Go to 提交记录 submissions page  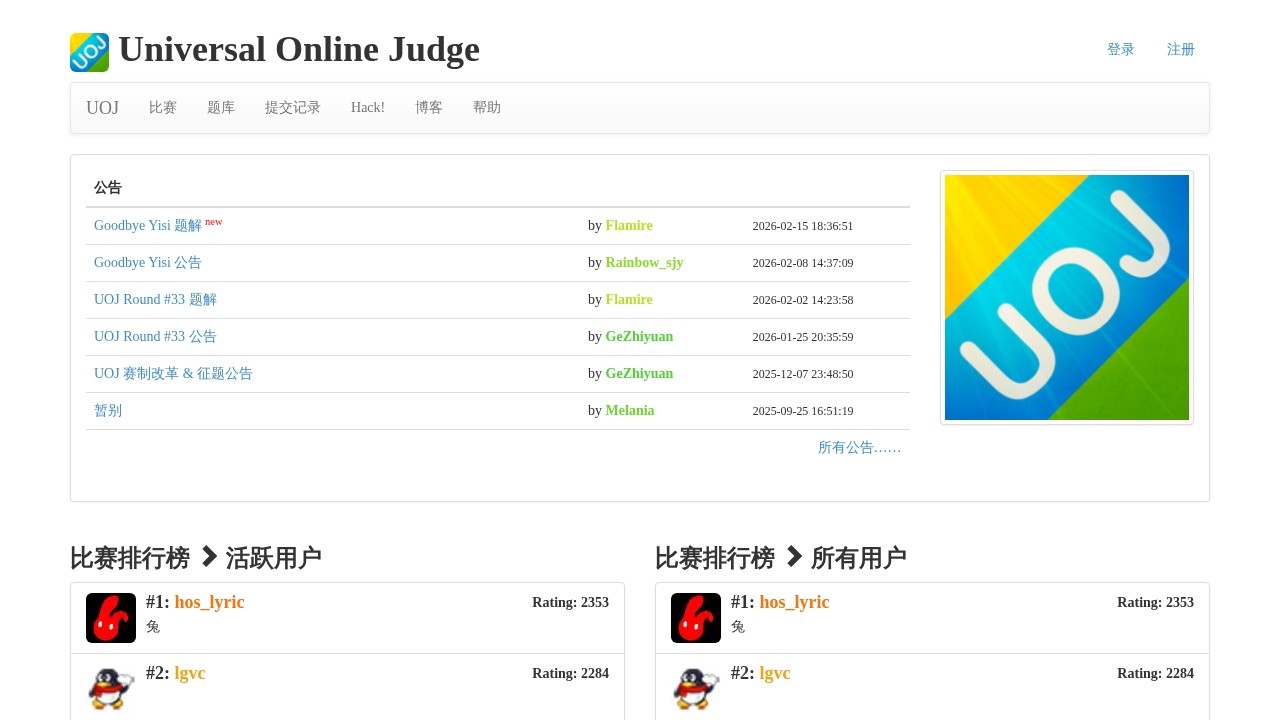[293, 108]
